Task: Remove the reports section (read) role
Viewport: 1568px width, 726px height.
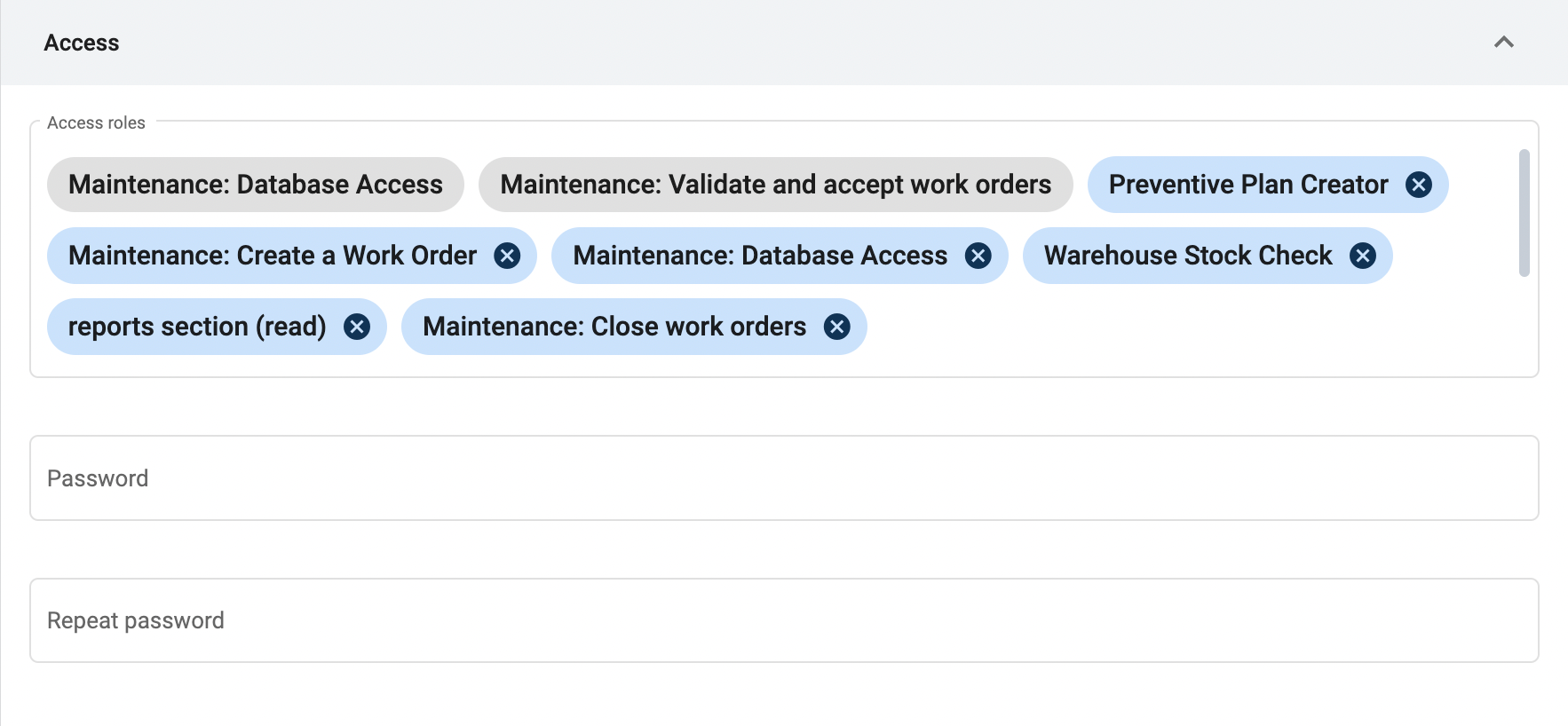Action: pos(357,327)
